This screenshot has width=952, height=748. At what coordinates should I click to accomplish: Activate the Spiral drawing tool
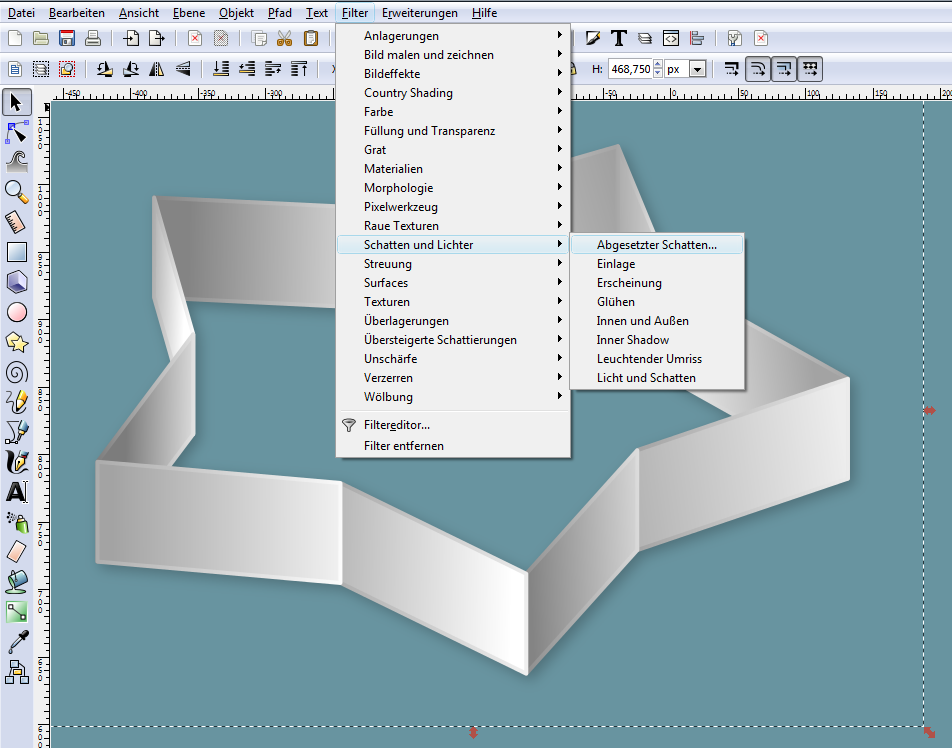point(17,372)
